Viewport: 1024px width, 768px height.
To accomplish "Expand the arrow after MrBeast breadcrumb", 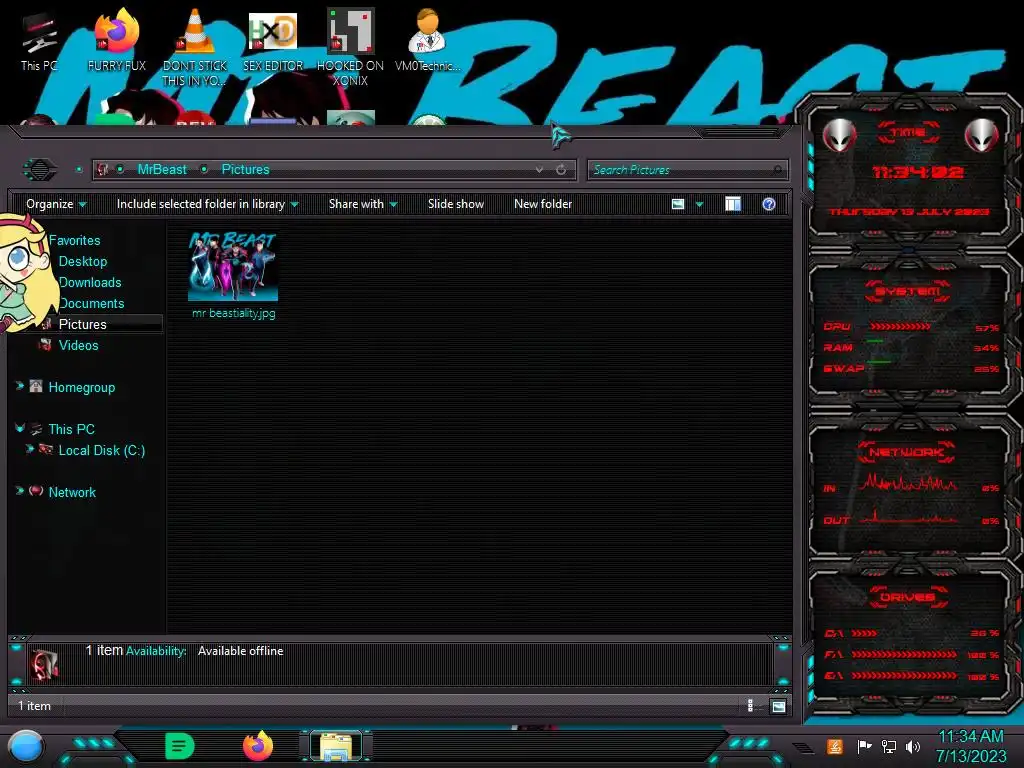I will click(x=204, y=170).
